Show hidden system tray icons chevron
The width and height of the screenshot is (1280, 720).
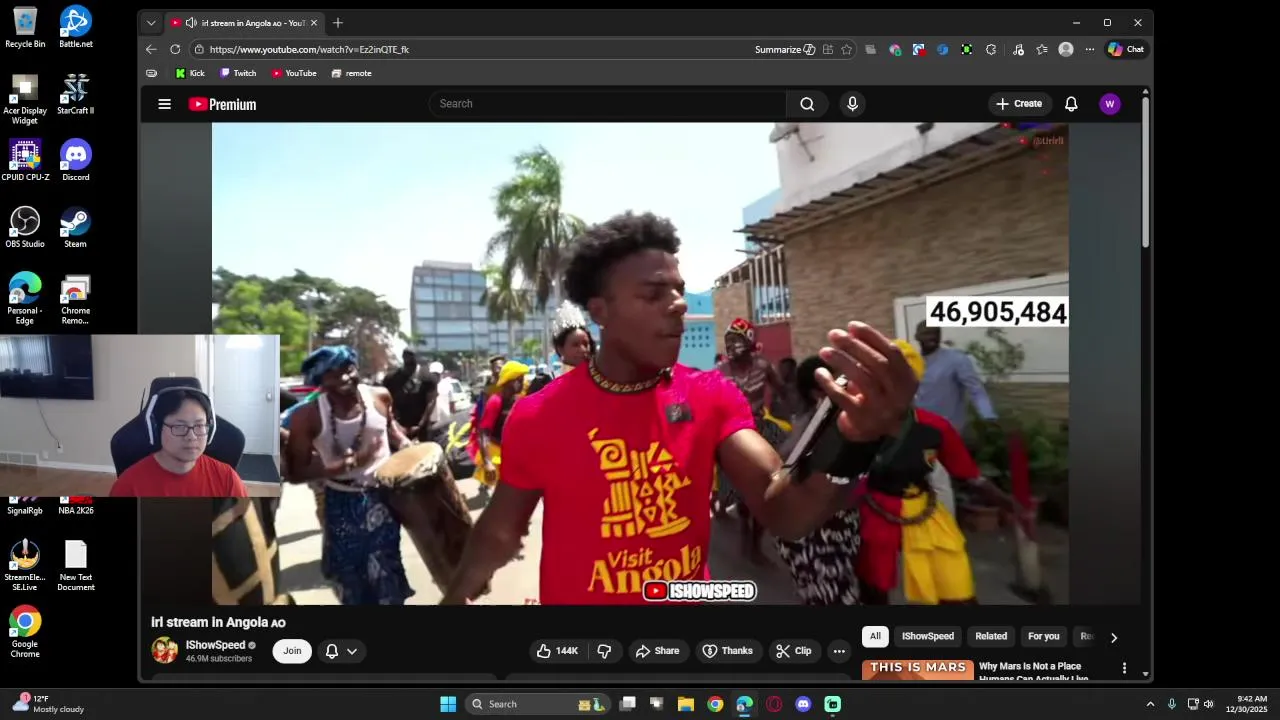point(1150,704)
